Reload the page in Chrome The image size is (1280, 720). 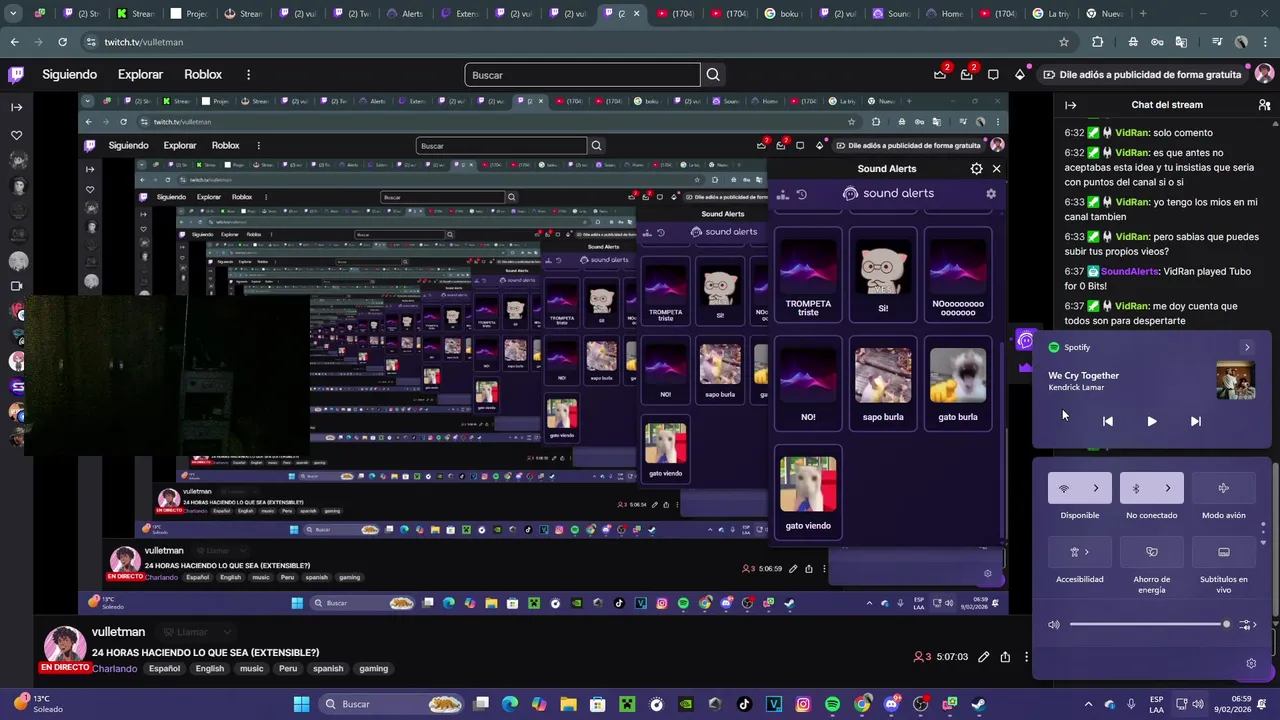(x=62, y=42)
